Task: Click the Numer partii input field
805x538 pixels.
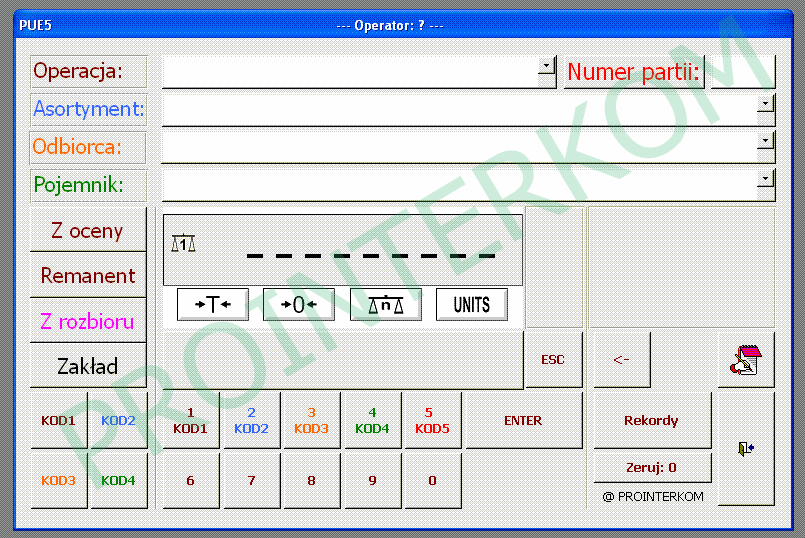Action: [742, 72]
